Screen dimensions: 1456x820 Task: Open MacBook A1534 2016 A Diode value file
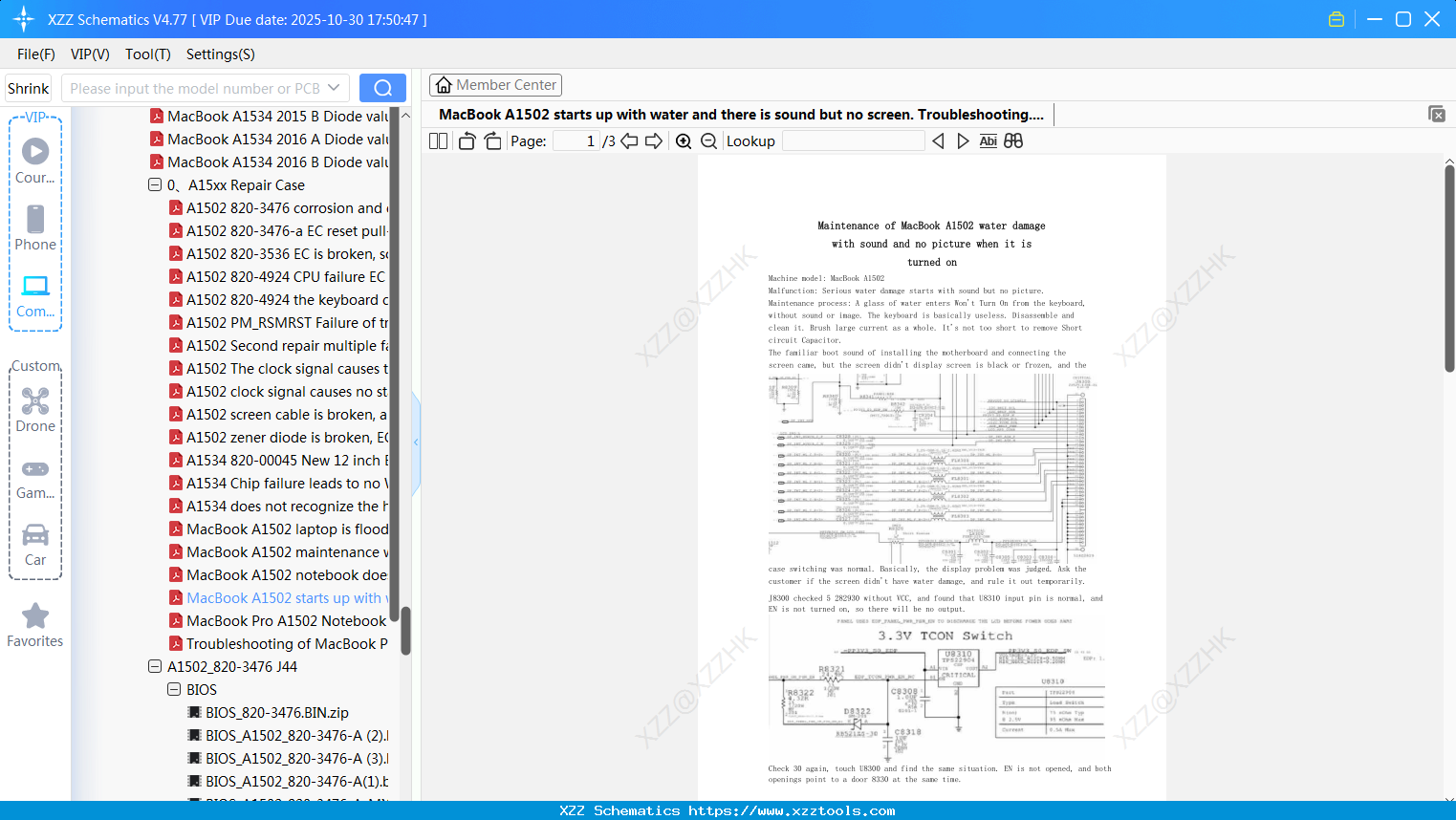[268, 139]
